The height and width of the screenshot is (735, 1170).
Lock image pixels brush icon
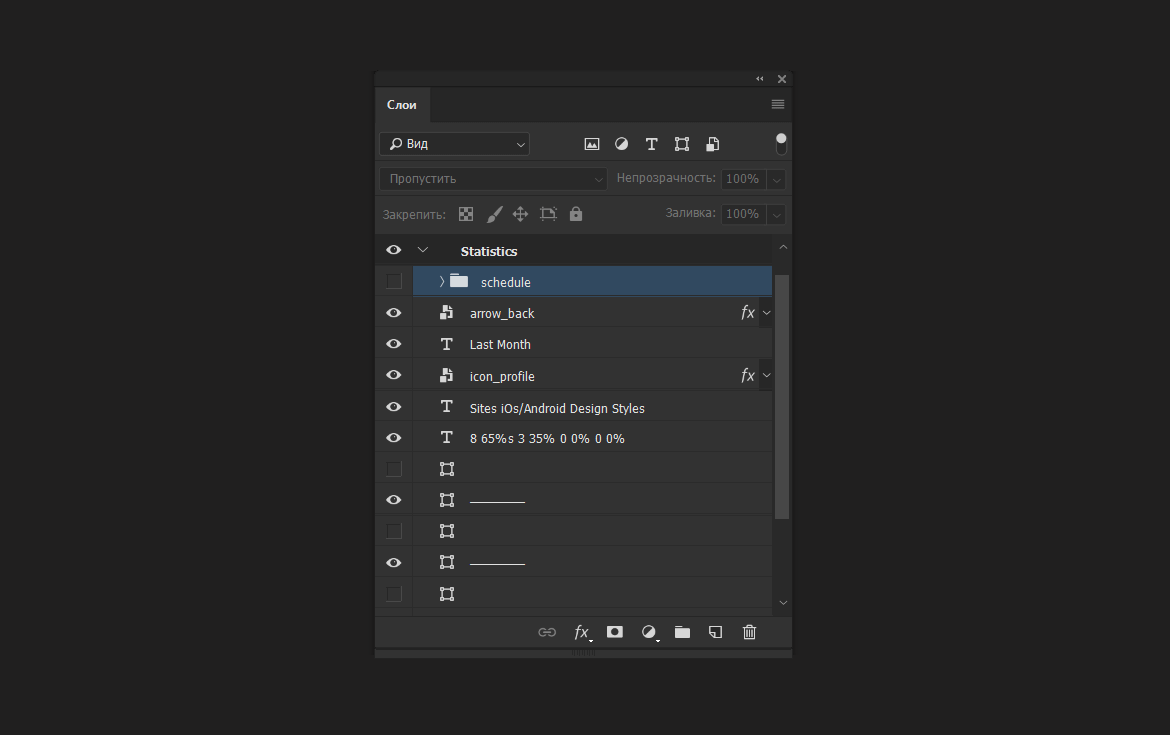[494, 214]
